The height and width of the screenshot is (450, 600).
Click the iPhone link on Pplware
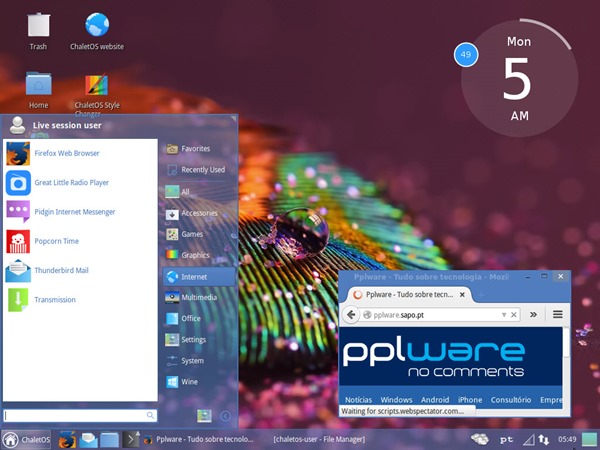click(x=470, y=400)
